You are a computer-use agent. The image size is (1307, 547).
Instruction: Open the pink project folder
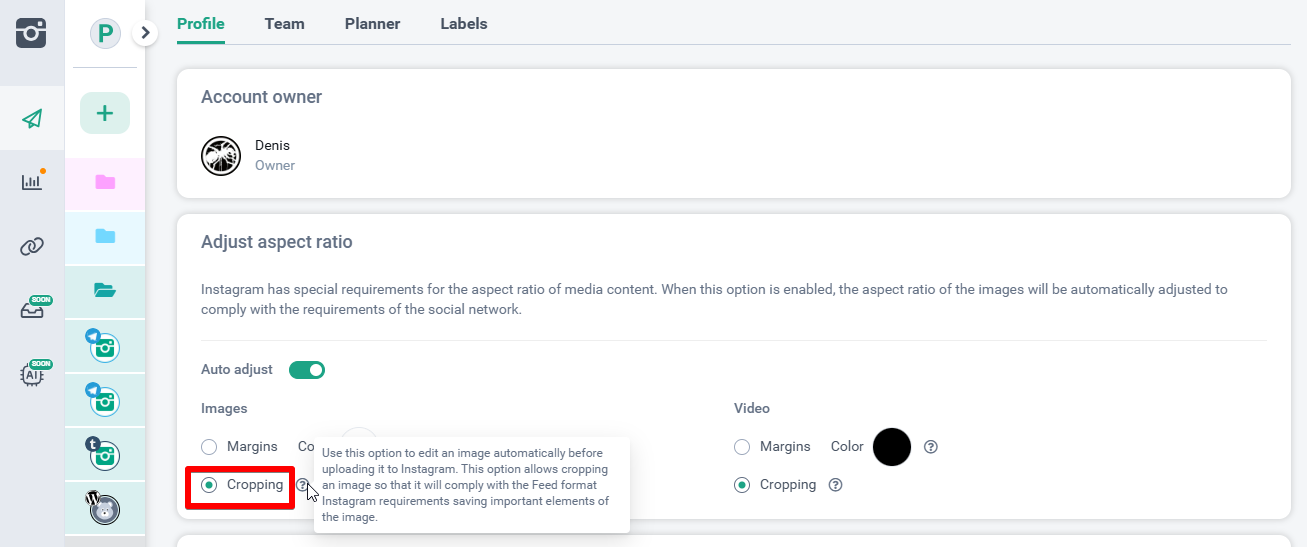(x=105, y=182)
